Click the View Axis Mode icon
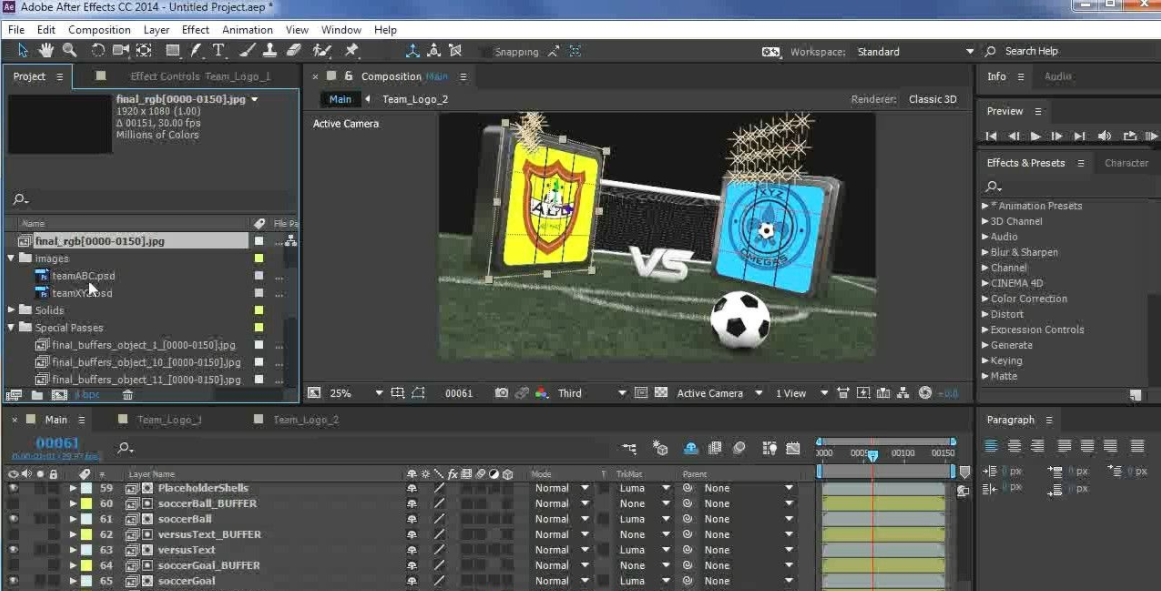The width and height of the screenshot is (1161, 591). [455, 51]
